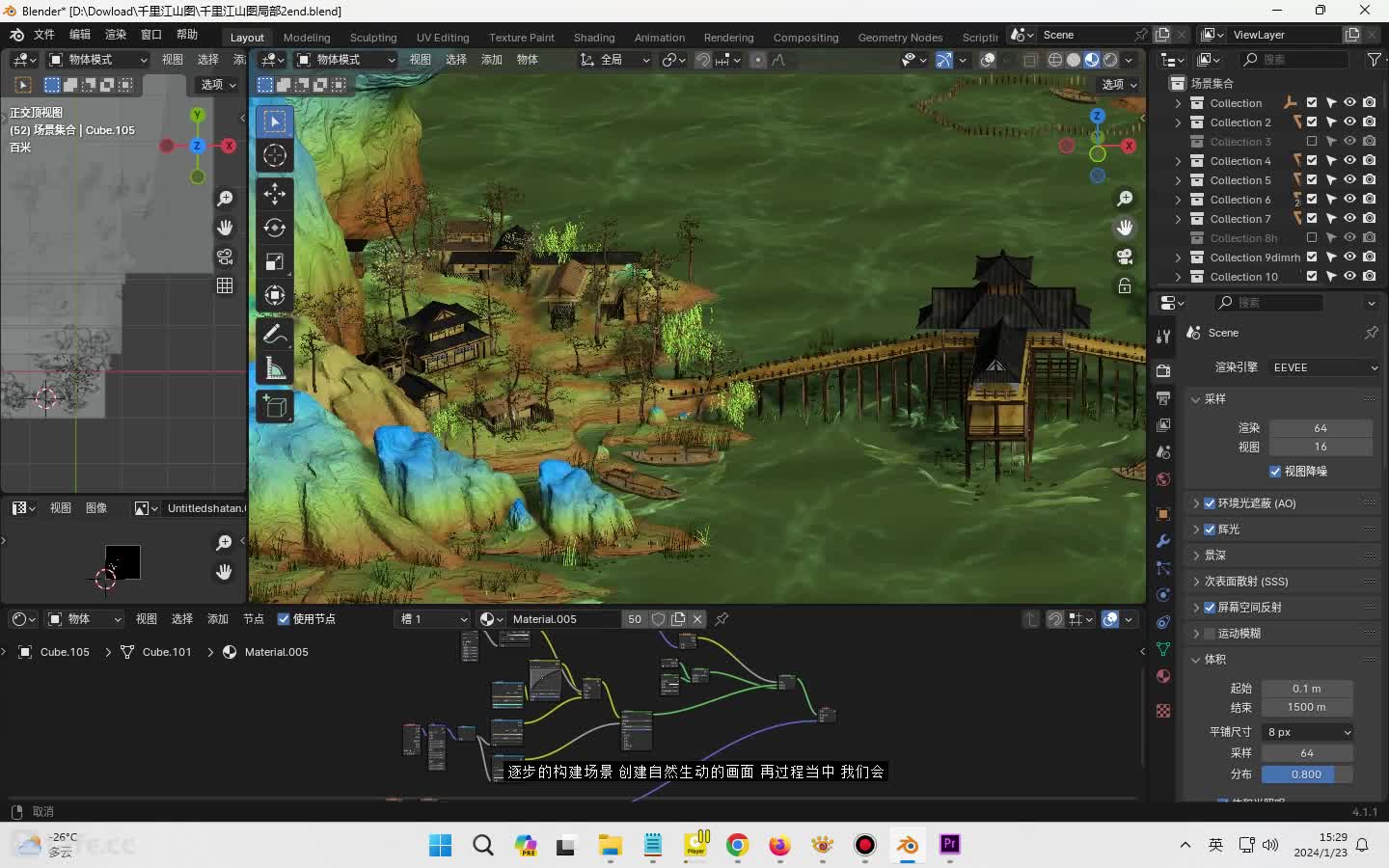Screen dimensions: 1389x868
Task: Open the View Layer properties tab
Action: [x=1163, y=424]
